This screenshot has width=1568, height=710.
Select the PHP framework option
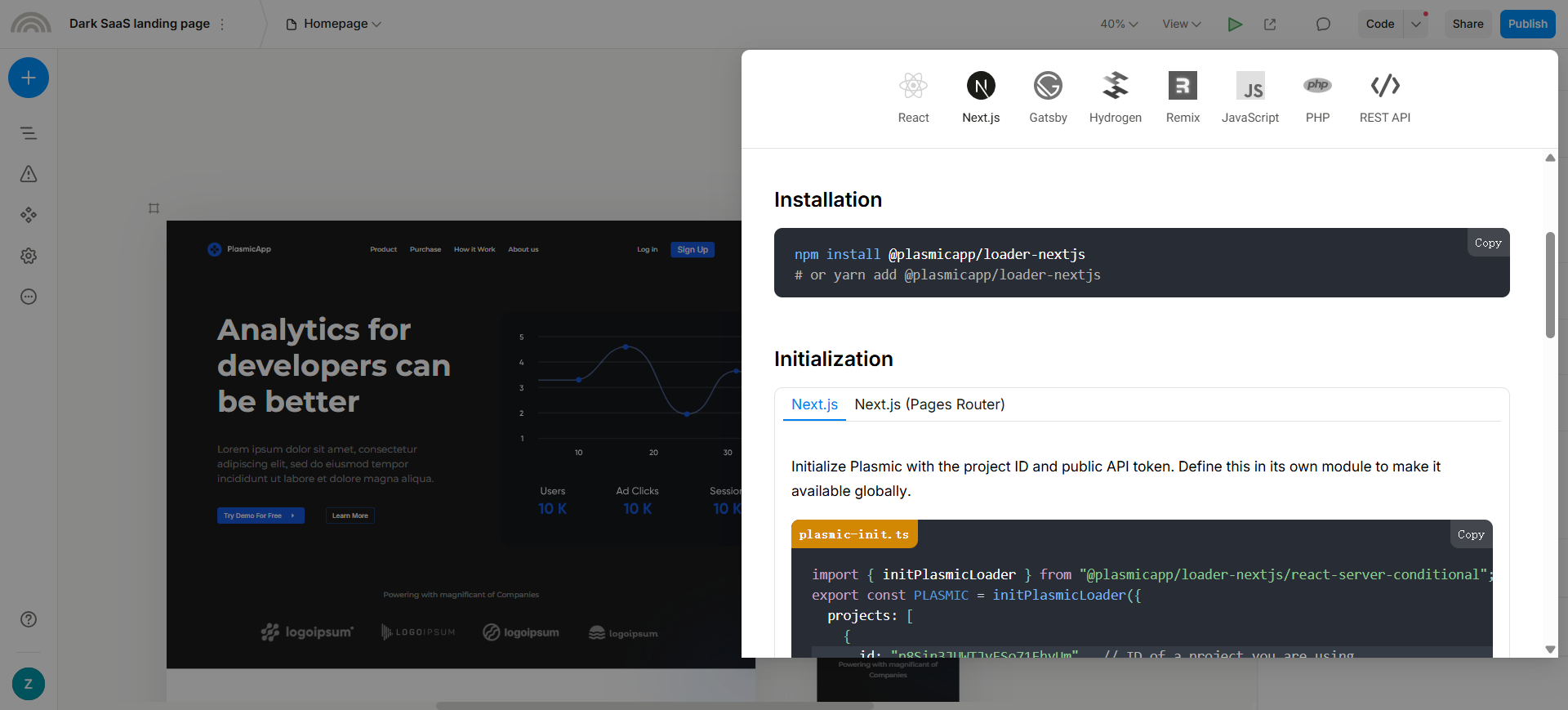click(1317, 97)
